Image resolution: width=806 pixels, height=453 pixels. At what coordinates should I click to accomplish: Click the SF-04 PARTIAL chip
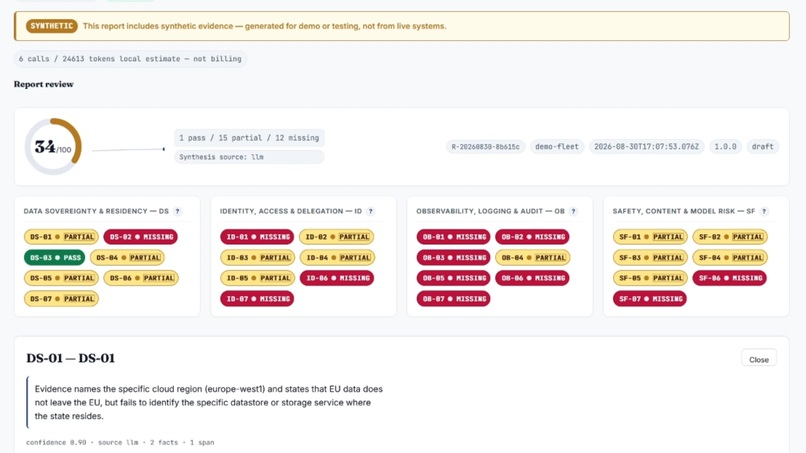click(x=730, y=257)
